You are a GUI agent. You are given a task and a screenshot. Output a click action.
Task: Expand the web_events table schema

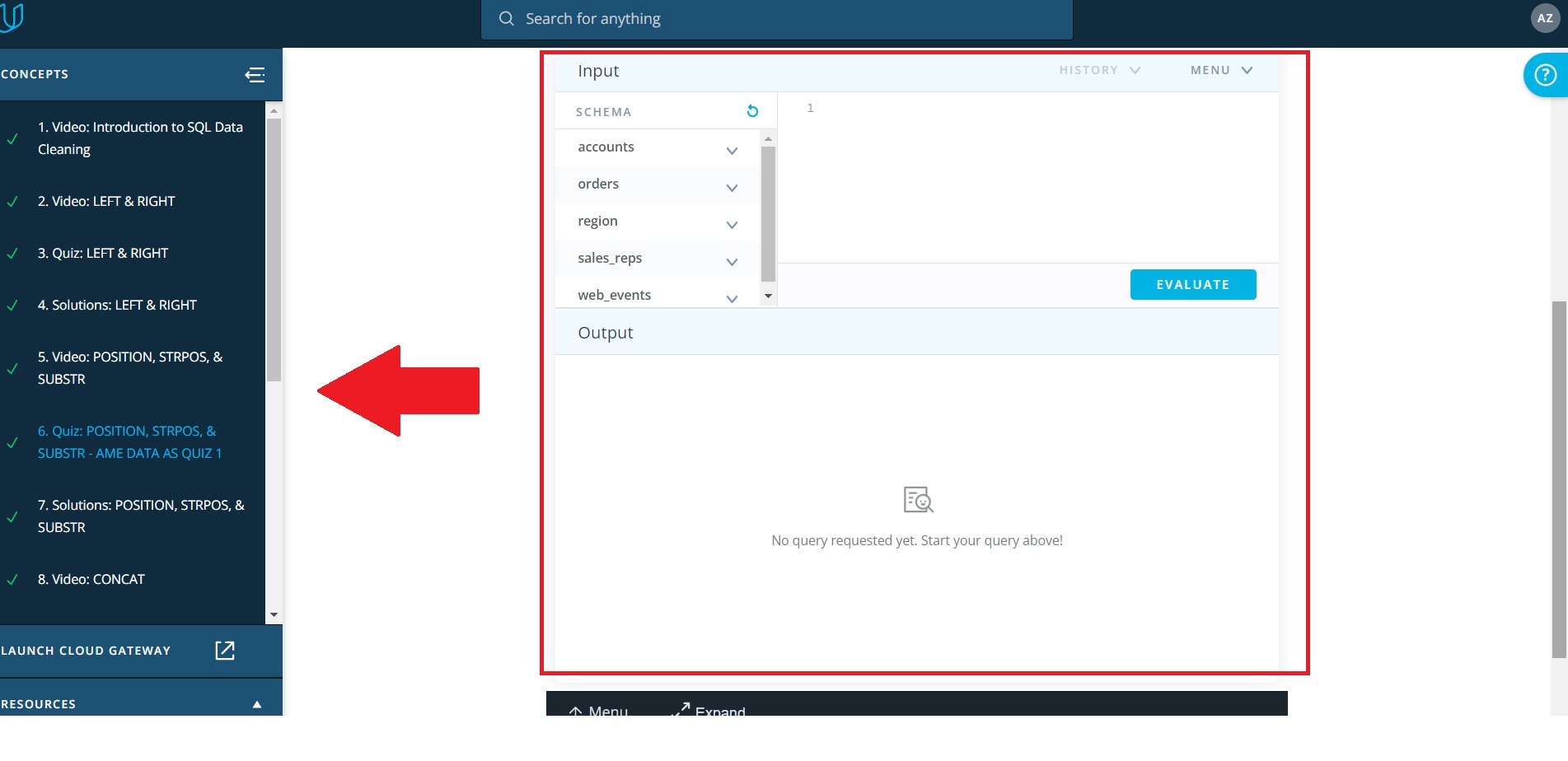click(731, 298)
